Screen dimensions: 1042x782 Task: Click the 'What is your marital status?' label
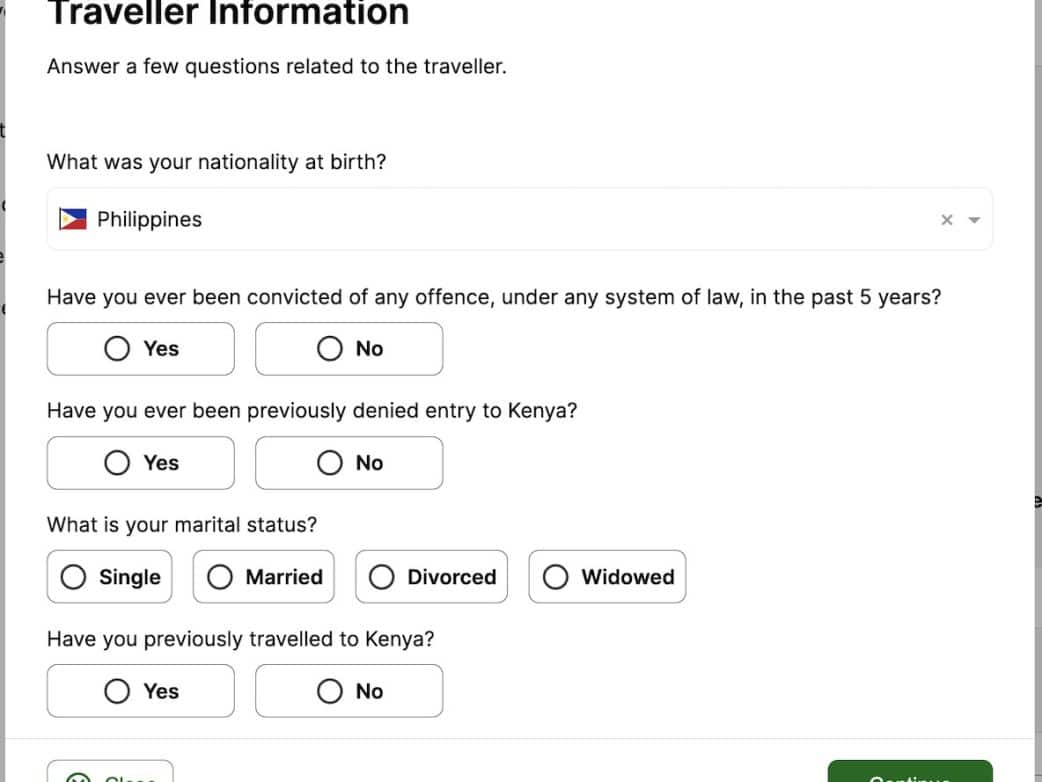pos(181,525)
